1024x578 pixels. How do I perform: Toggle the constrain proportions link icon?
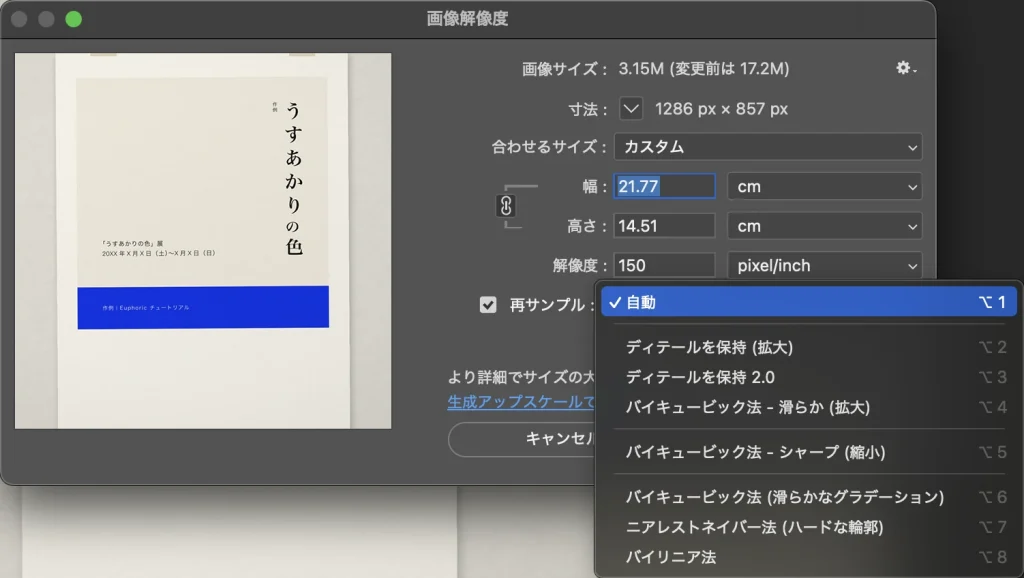pyautogui.click(x=505, y=206)
